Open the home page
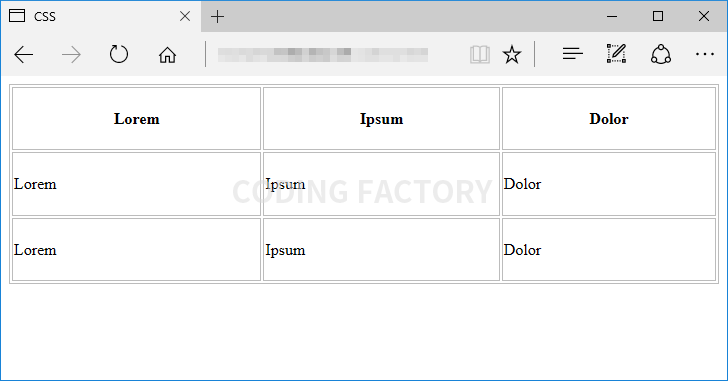Screen dimensions: 728x381 click(167, 55)
